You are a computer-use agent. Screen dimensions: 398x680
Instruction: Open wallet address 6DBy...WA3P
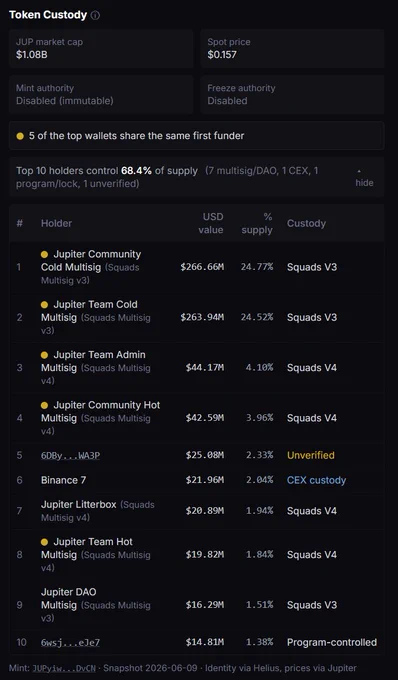[x=70, y=455]
